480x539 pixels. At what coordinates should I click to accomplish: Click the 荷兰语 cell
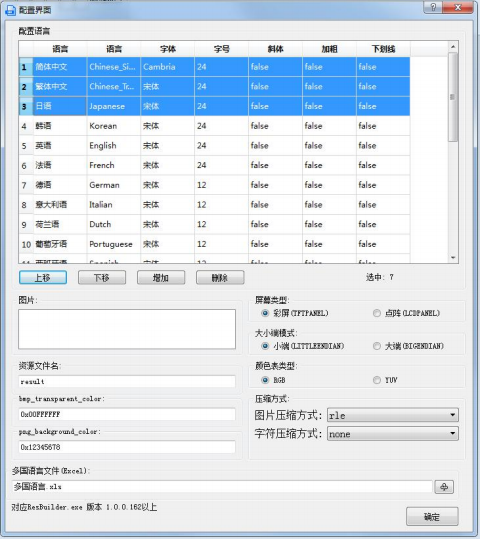pyautogui.click(x=60, y=224)
